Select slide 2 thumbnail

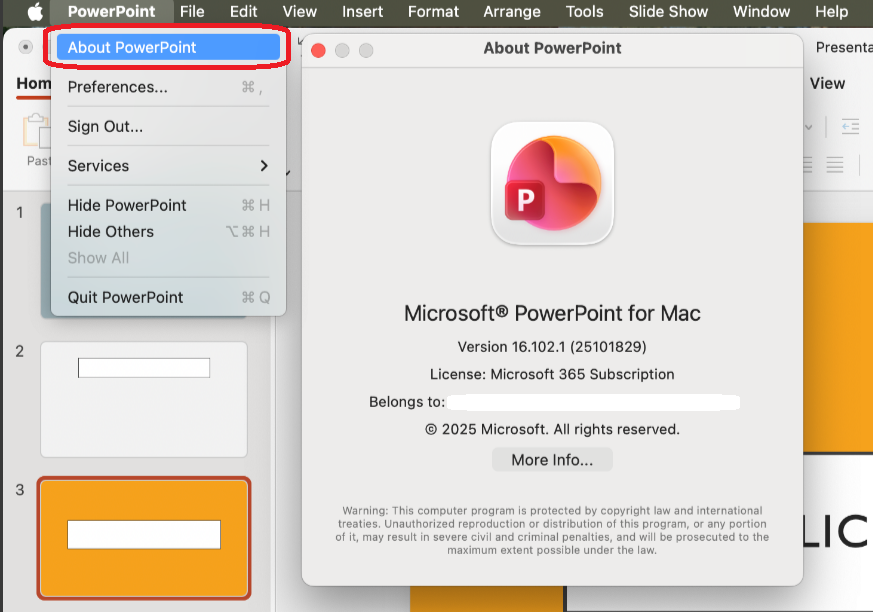tap(144, 399)
